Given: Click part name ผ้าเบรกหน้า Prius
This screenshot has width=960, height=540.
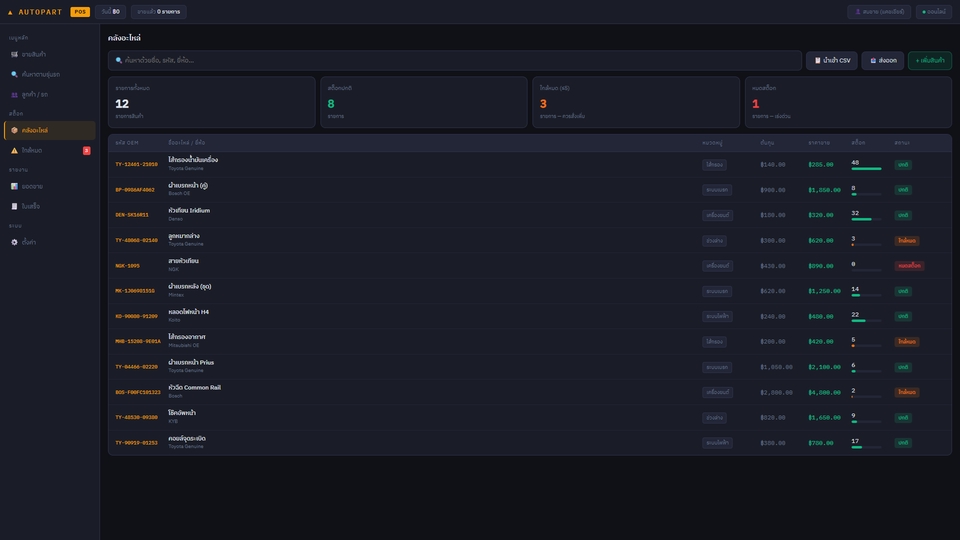Looking at the screenshot, I should click(x=191, y=362).
